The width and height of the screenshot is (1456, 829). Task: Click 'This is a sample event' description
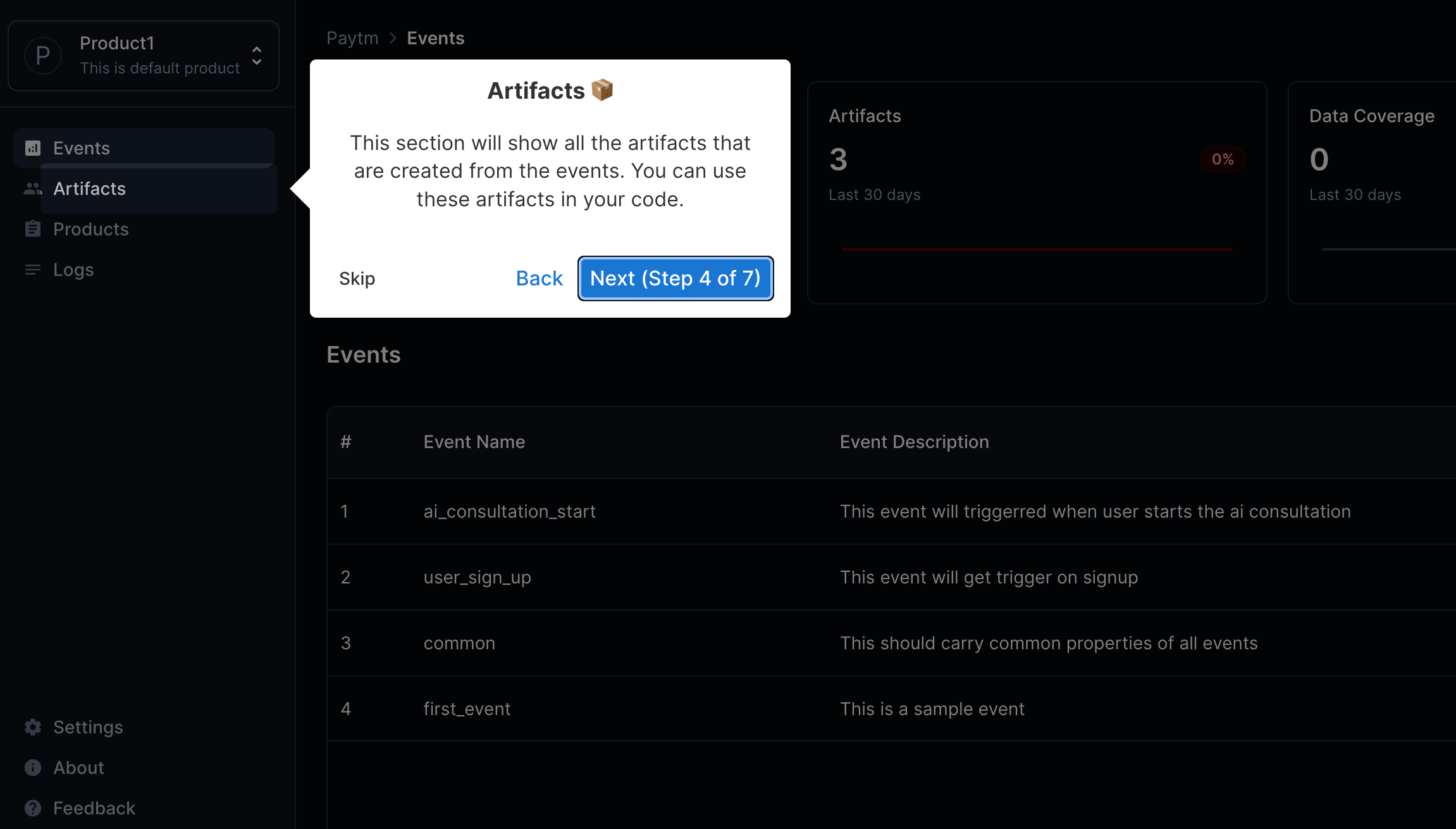tap(932, 709)
